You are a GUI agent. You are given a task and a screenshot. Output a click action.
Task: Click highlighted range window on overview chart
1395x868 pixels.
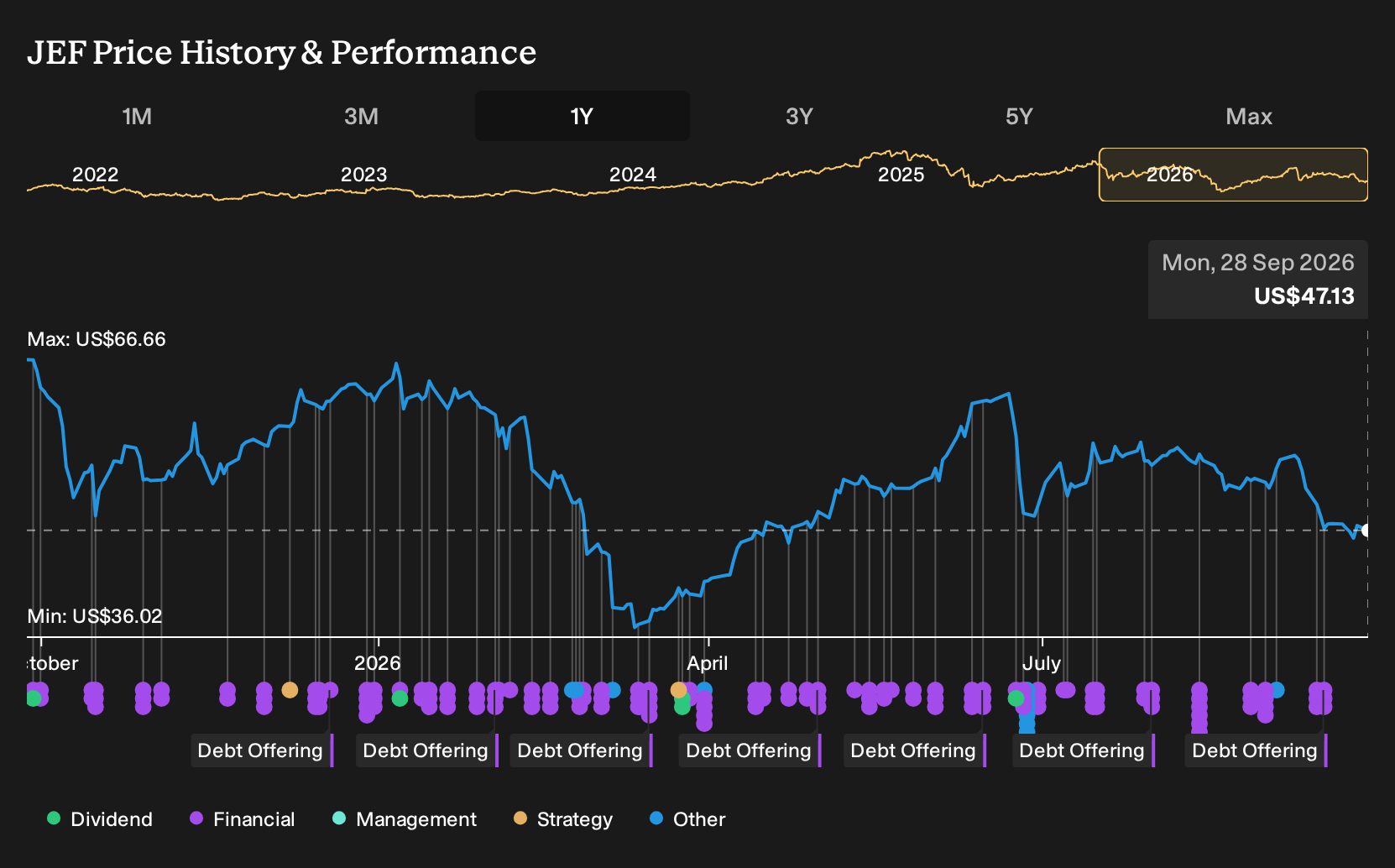(1233, 175)
